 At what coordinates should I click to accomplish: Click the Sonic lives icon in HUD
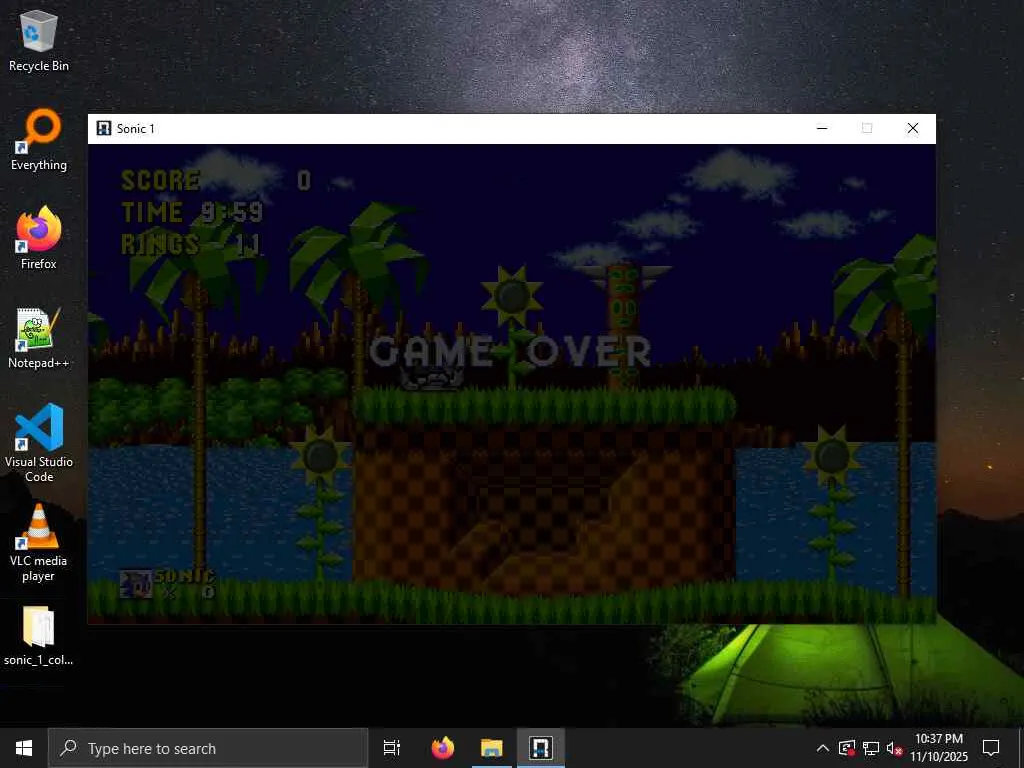pos(136,584)
